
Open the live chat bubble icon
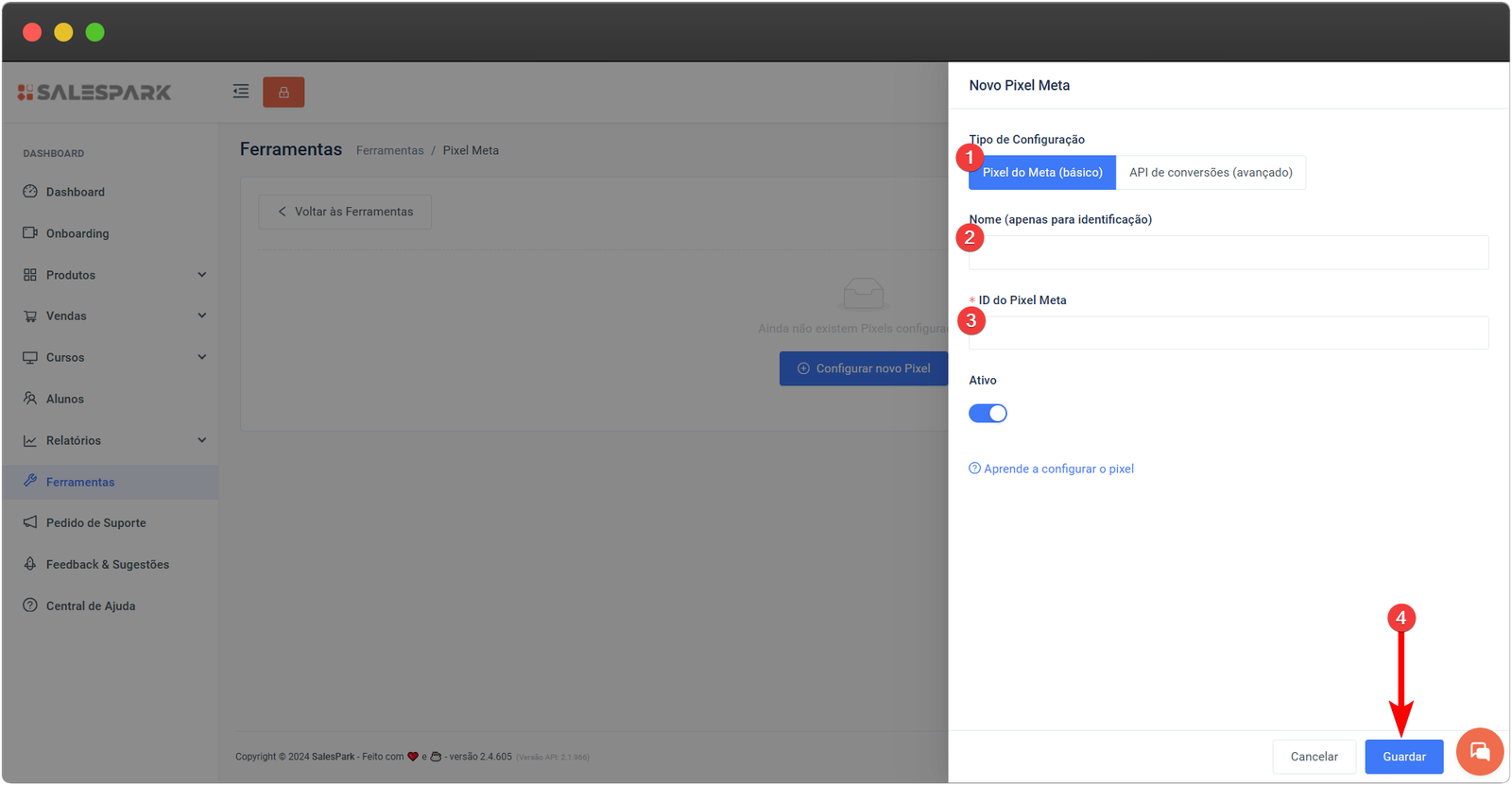coord(1479,752)
